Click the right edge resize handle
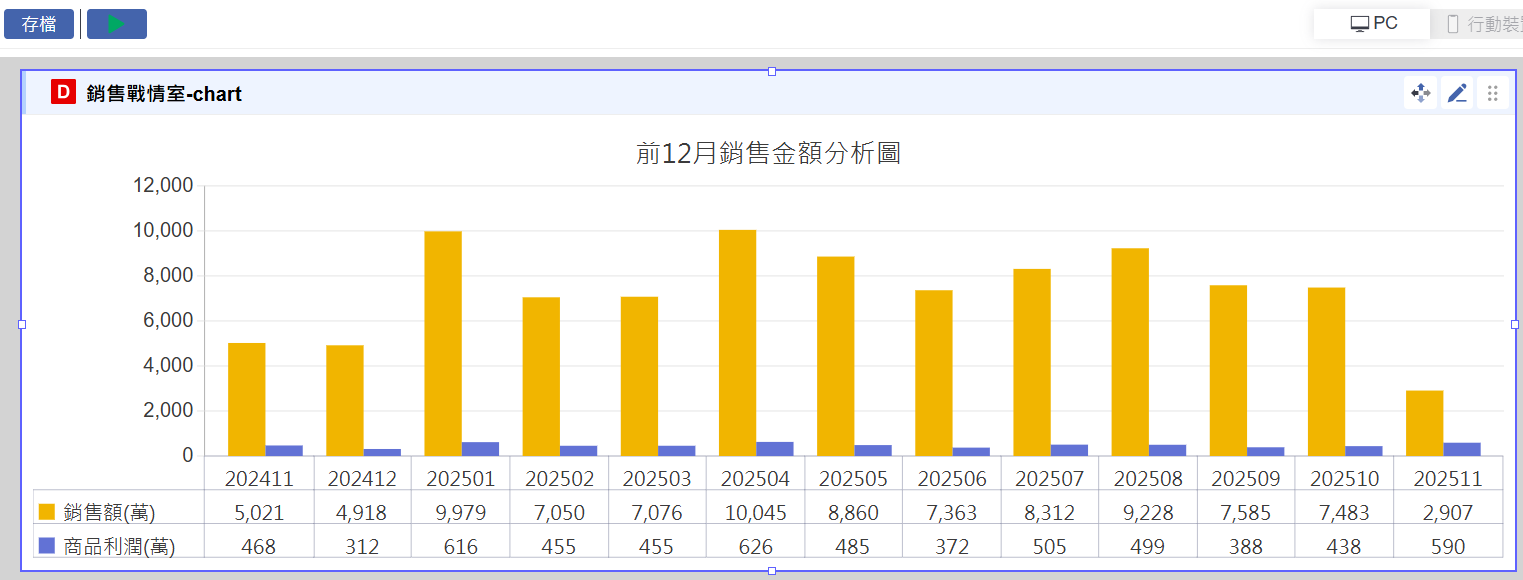 (x=1514, y=324)
